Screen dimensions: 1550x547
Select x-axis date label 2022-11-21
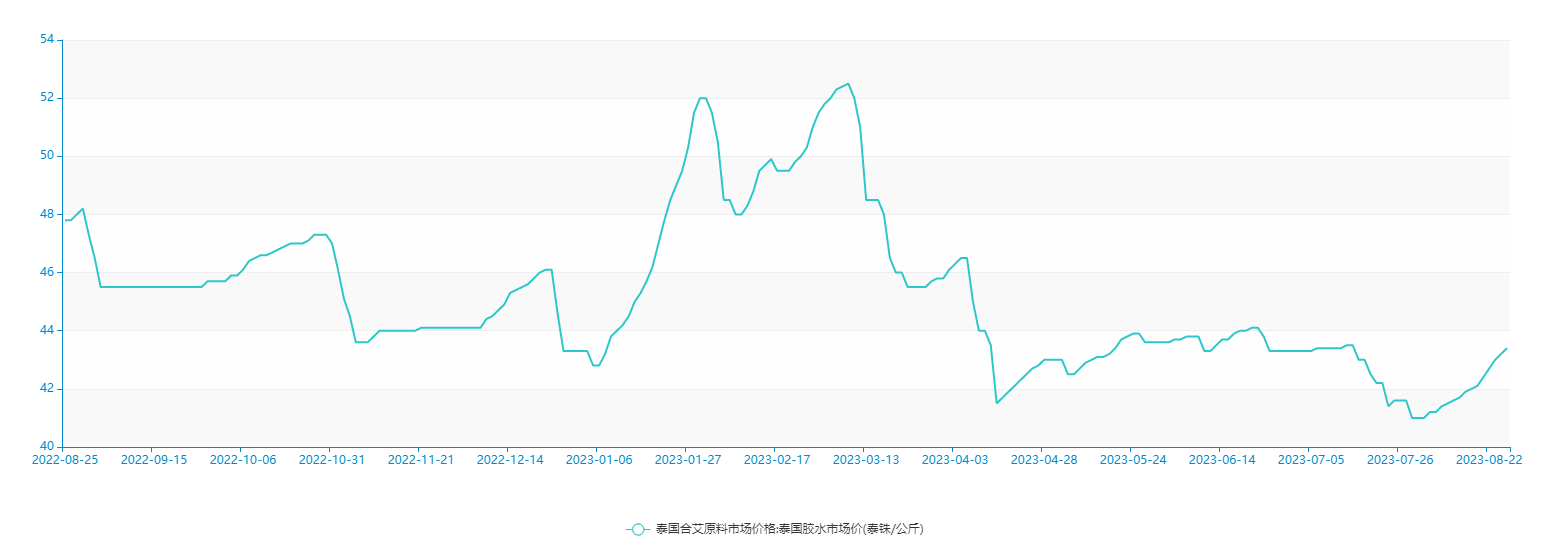pos(421,460)
